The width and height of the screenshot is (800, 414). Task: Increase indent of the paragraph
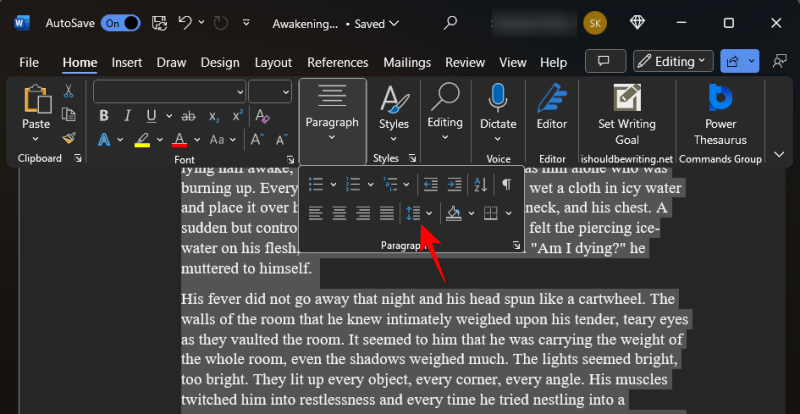[x=455, y=184]
